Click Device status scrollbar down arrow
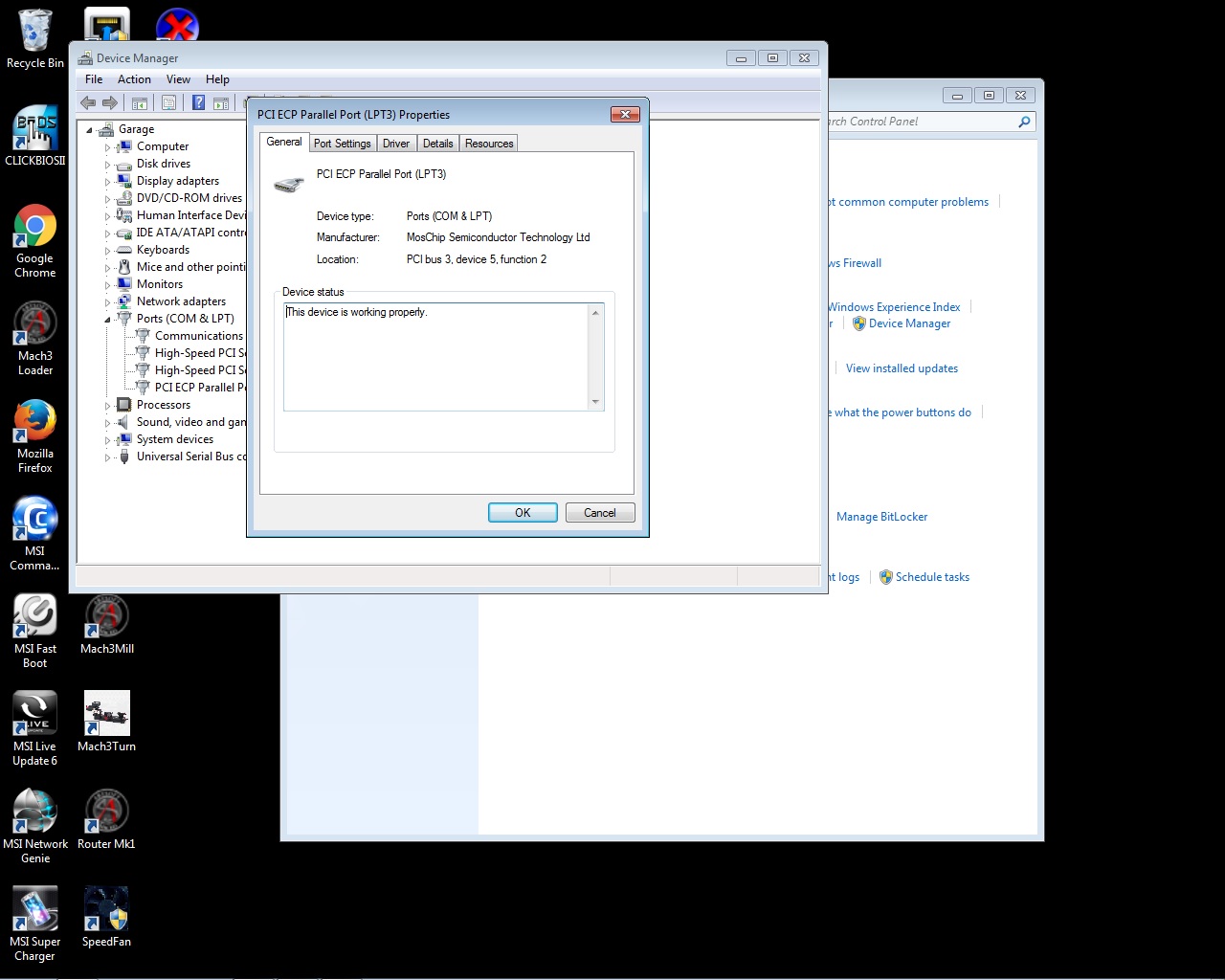Image resolution: width=1225 pixels, height=980 pixels. [595, 402]
